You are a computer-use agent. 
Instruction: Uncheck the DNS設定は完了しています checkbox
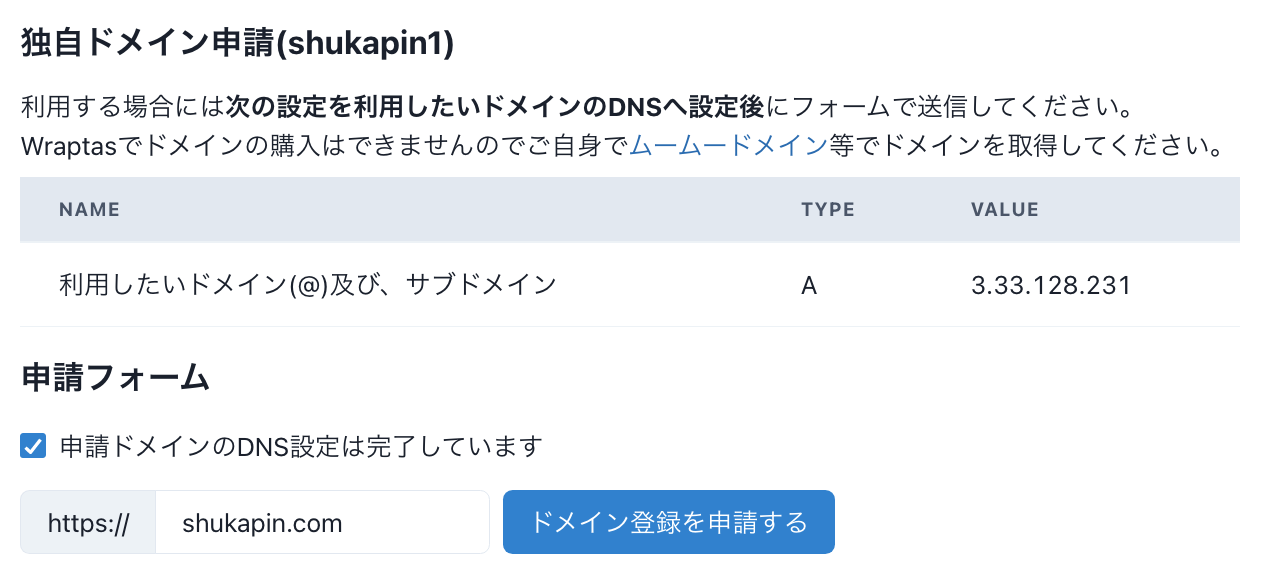point(34,446)
